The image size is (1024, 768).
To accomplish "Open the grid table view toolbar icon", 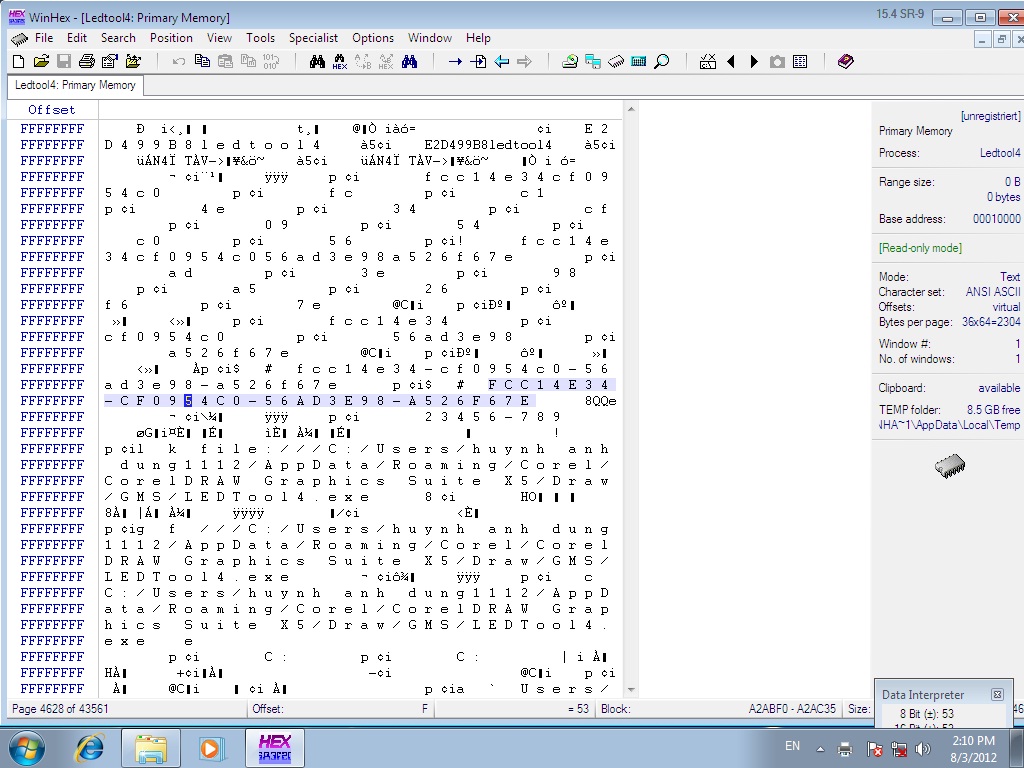I will [x=800, y=61].
